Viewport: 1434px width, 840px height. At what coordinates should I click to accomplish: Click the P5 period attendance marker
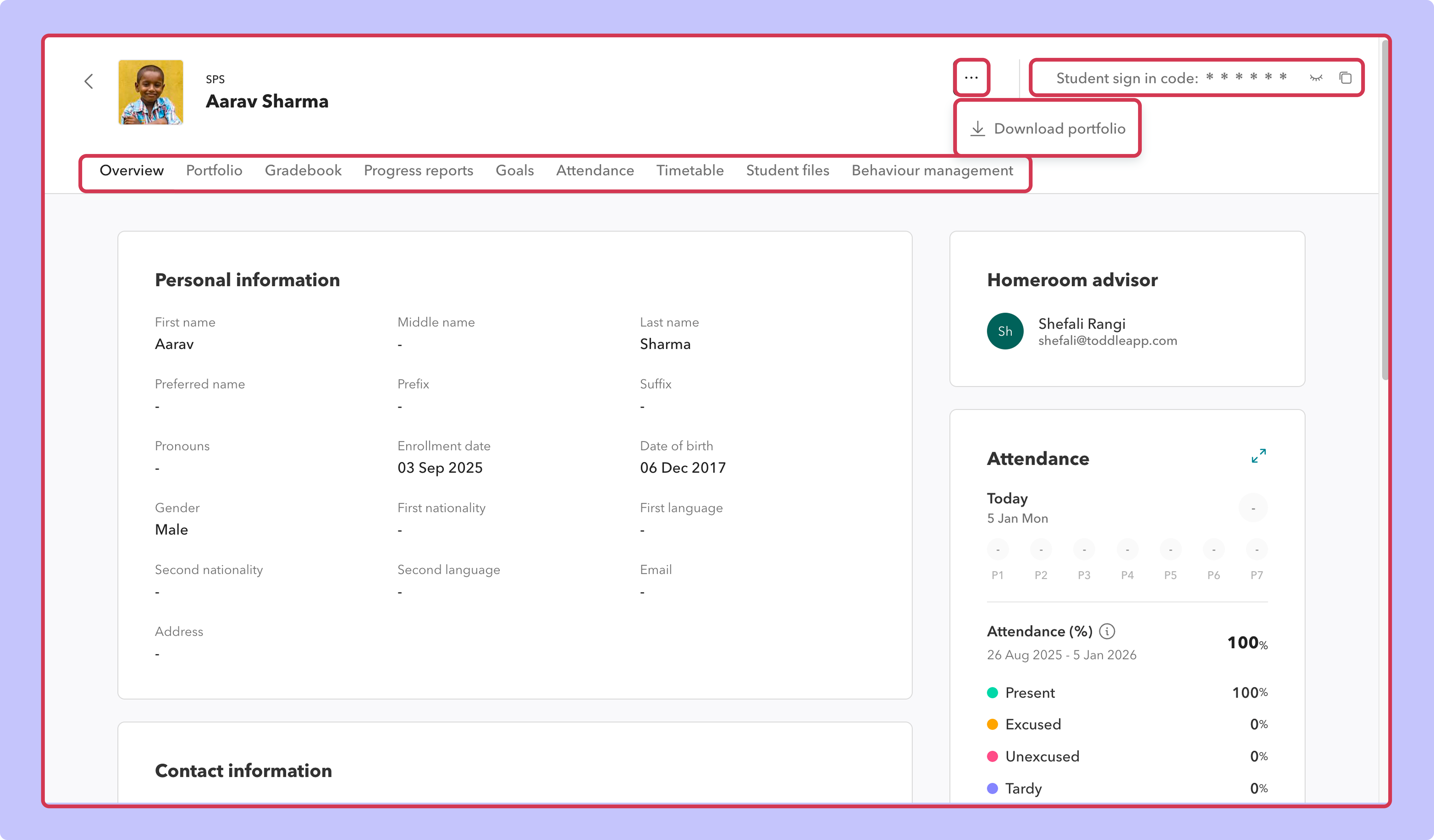pos(1170,549)
